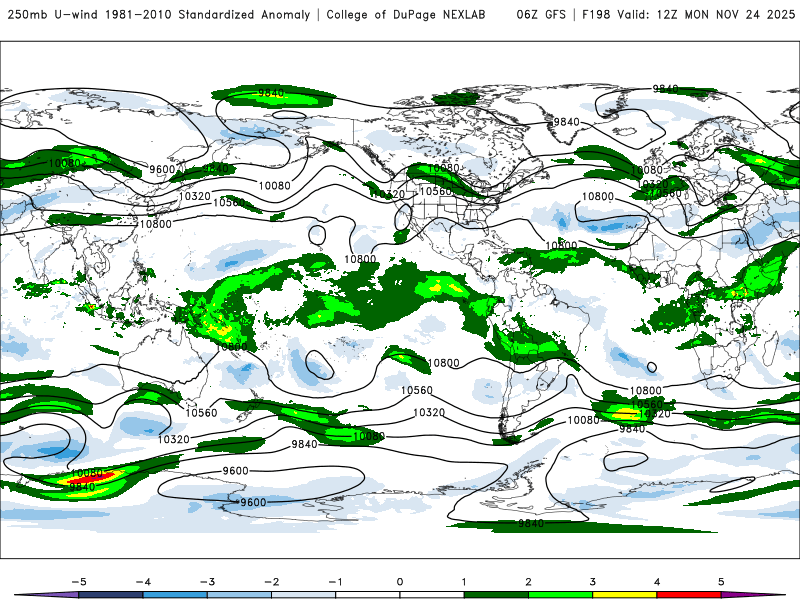The height and width of the screenshot is (600, 800).
Task: Select the light blue -3-to--2 colorbar segment
Action: coord(239,595)
